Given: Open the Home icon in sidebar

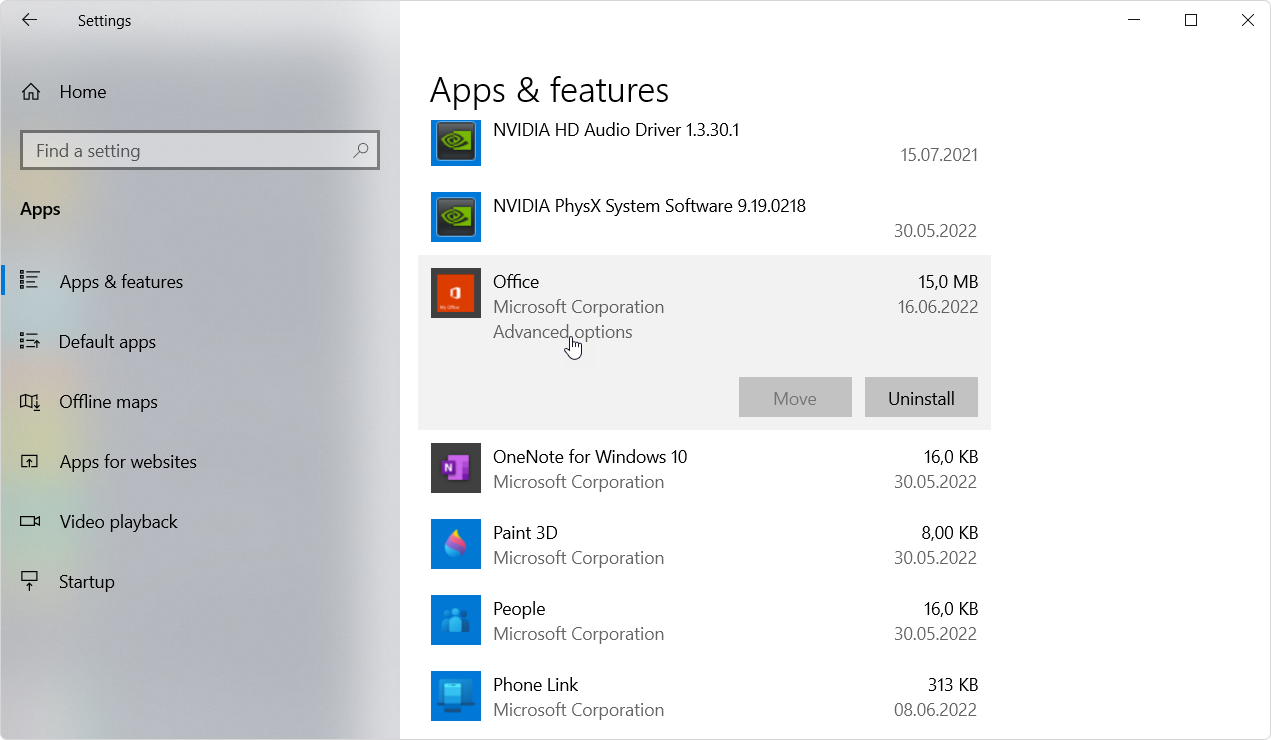Looking at the screenshot, I should click(31, 92).
